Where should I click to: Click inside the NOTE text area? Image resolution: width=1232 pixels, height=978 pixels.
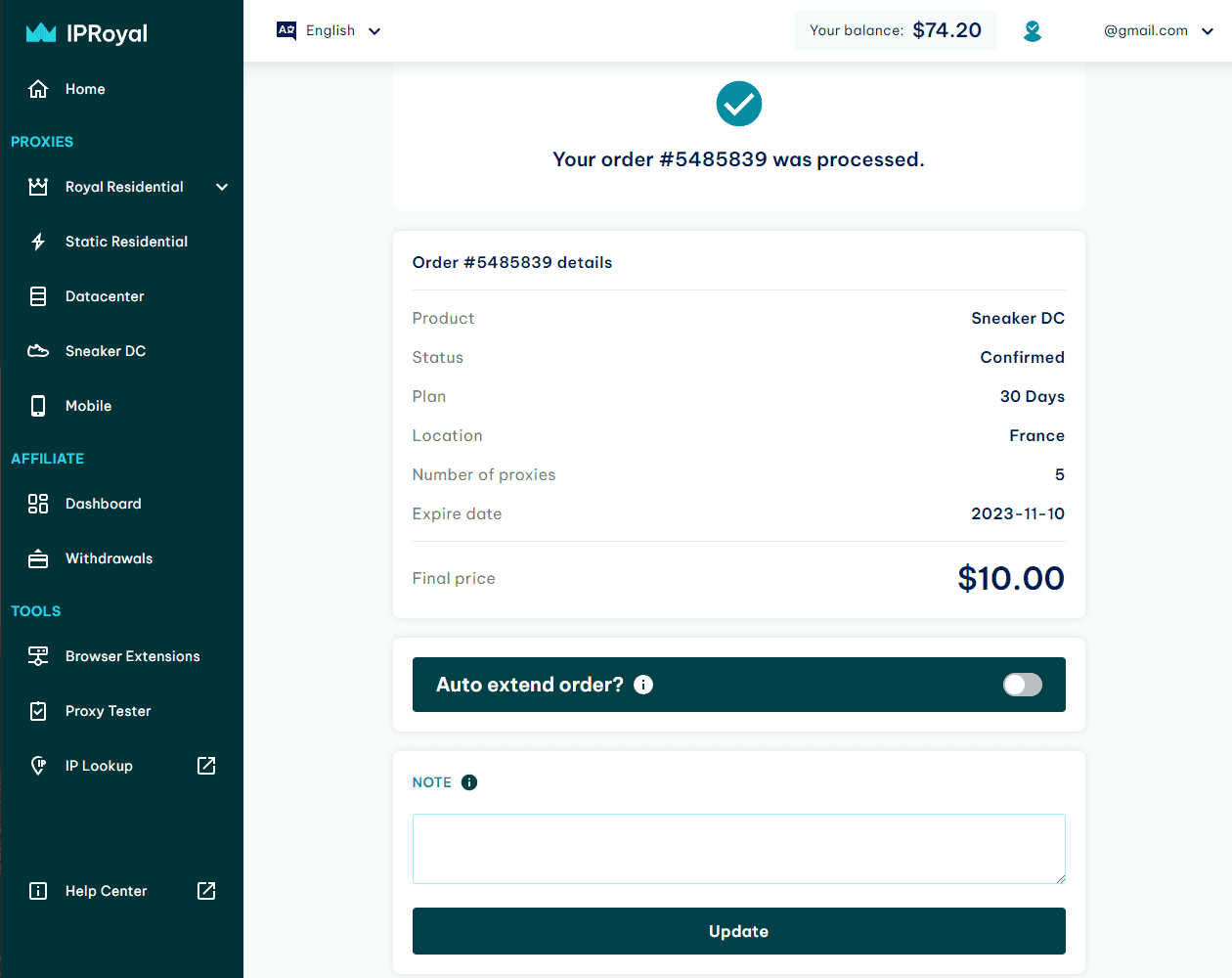[739, 849]
